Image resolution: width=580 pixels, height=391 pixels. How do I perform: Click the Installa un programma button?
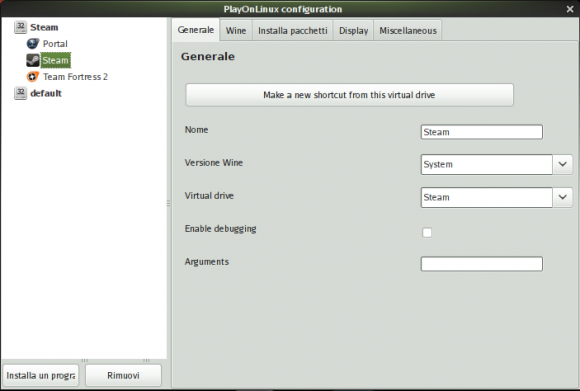[41, 375]
